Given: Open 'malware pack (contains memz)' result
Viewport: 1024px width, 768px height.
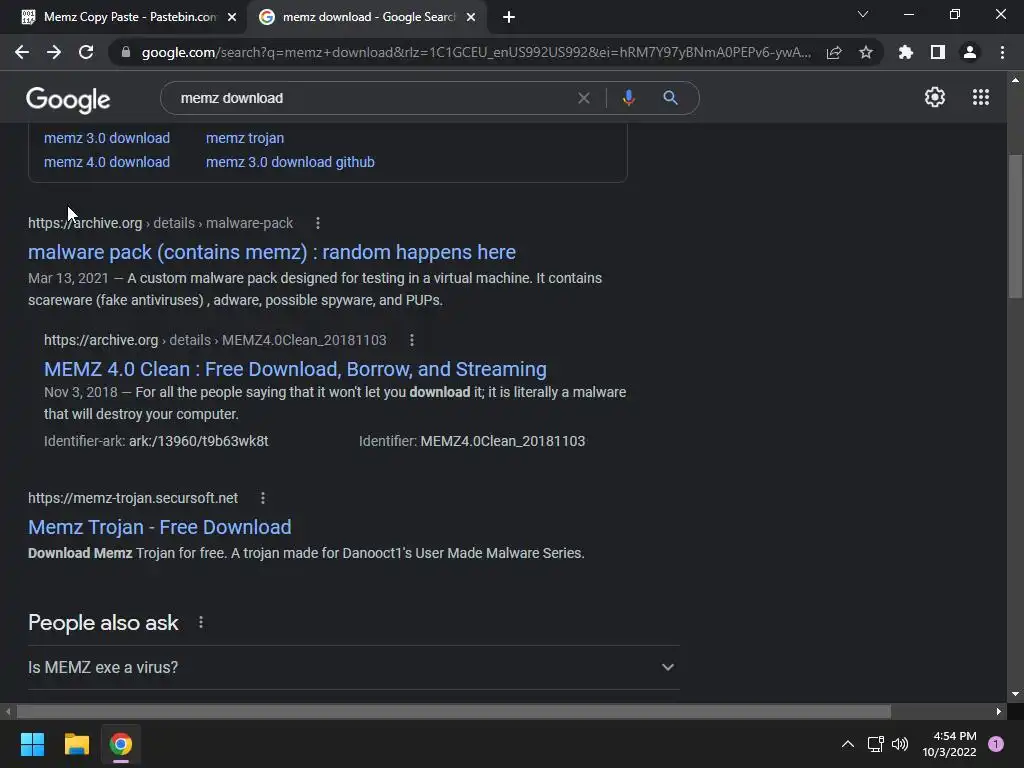Looking at the screenshot, I should [x=272, y=252].
